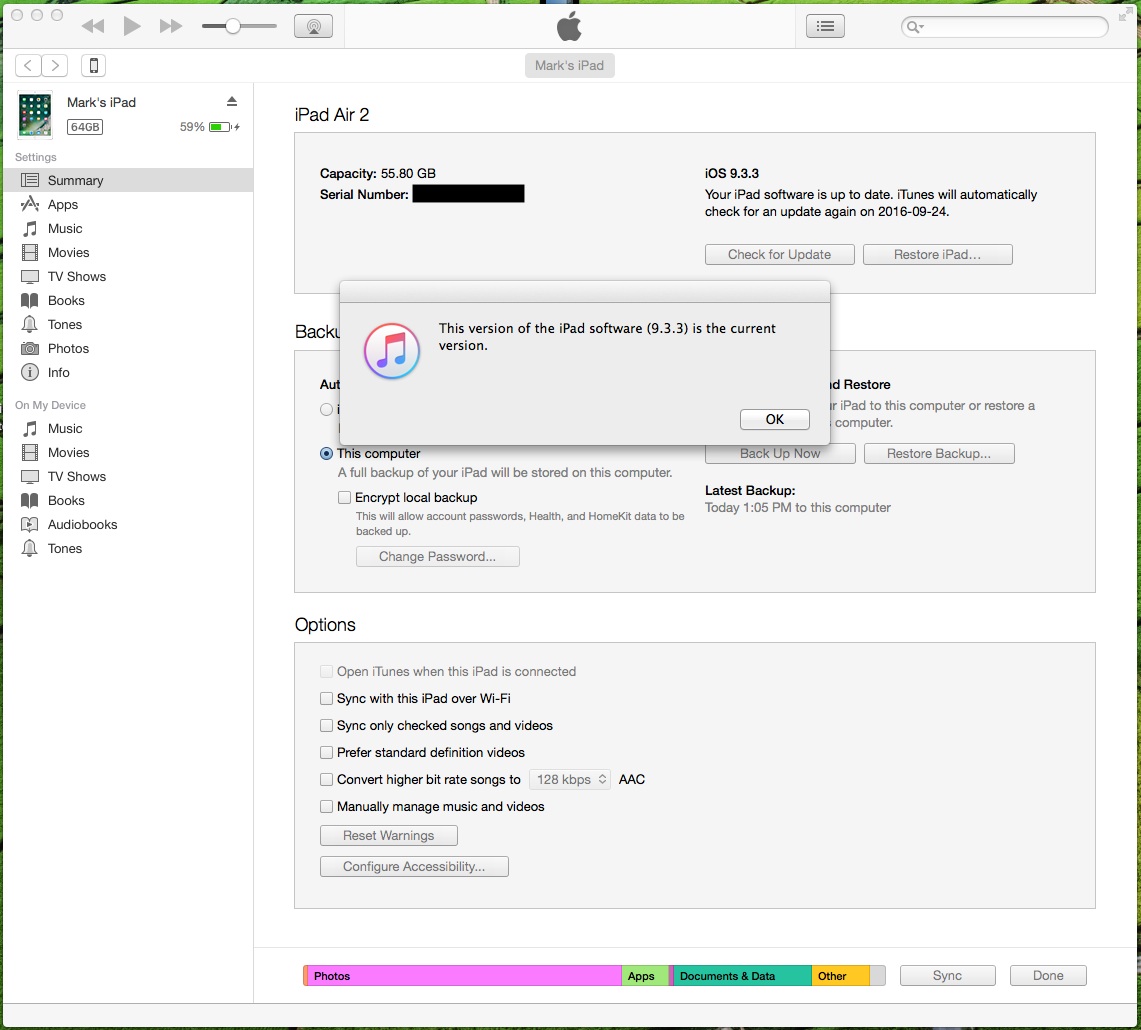
Task: Click the fast-forward playback button
Action: coord(171,26)
